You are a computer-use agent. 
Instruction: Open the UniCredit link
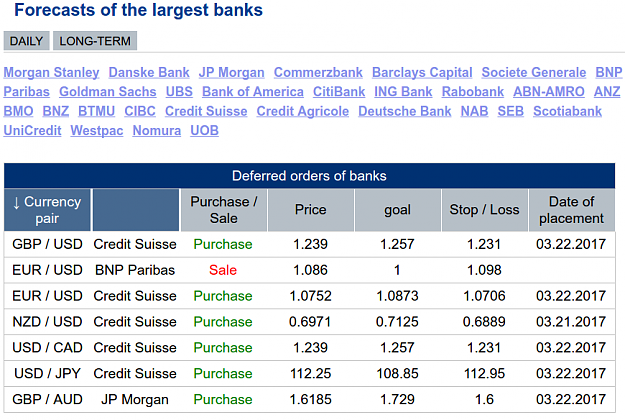click(32, 131)
